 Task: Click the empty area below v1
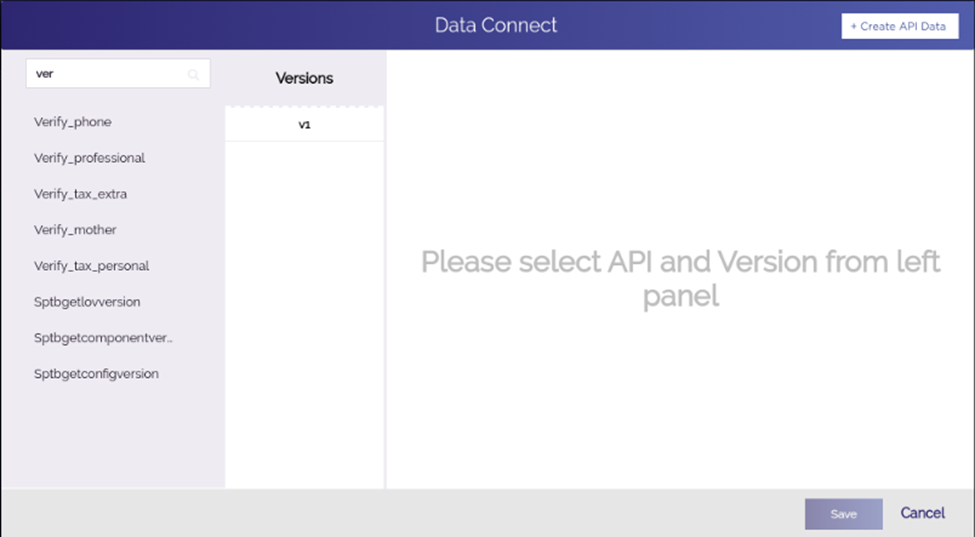point(304,314)
